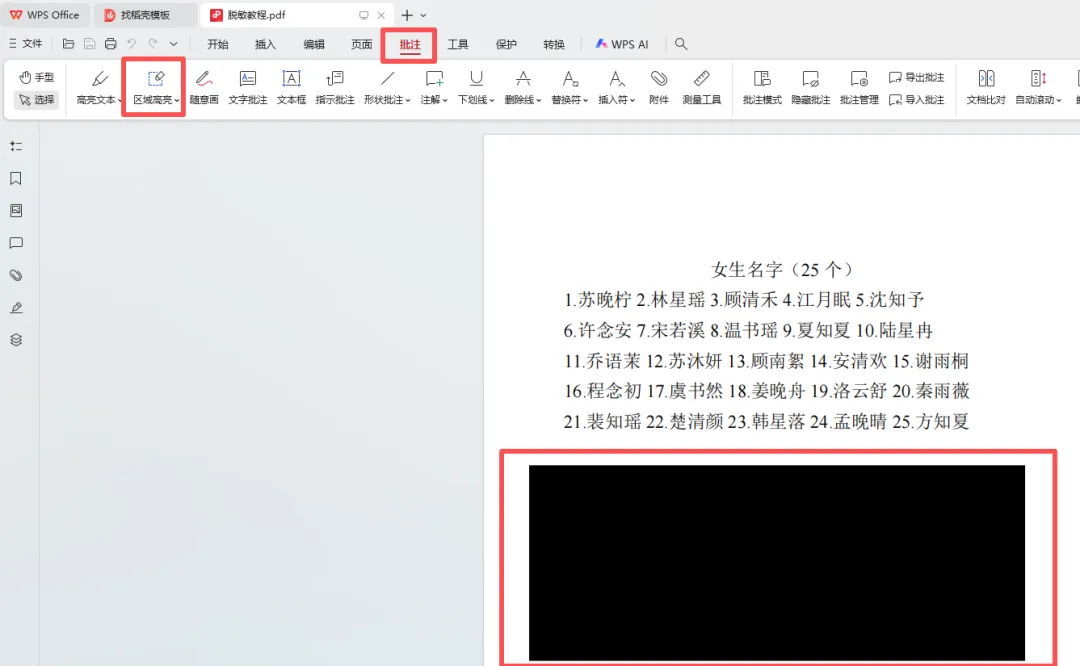Choose the Highlight Text (高亮文本) tool
Screen dimensions: 1080x666
click(x=96, y=87)
